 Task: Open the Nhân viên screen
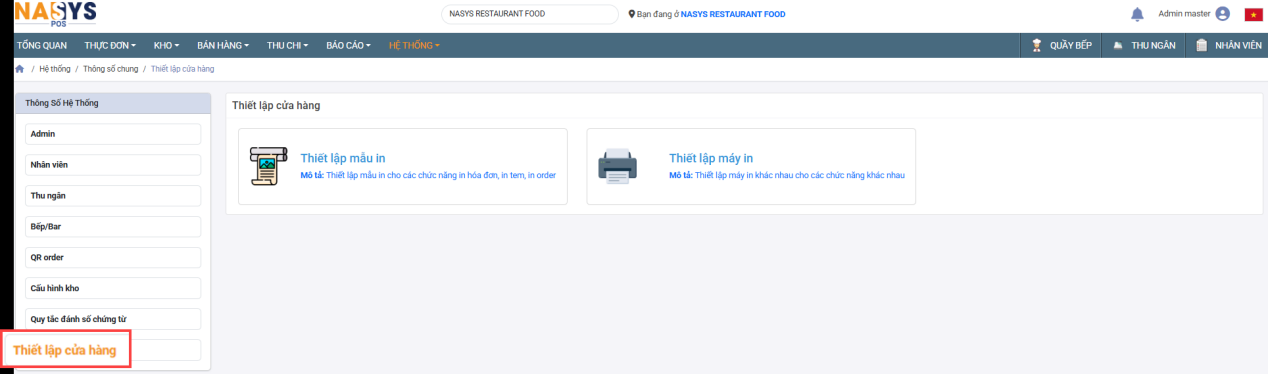[x=1228, y=46]
